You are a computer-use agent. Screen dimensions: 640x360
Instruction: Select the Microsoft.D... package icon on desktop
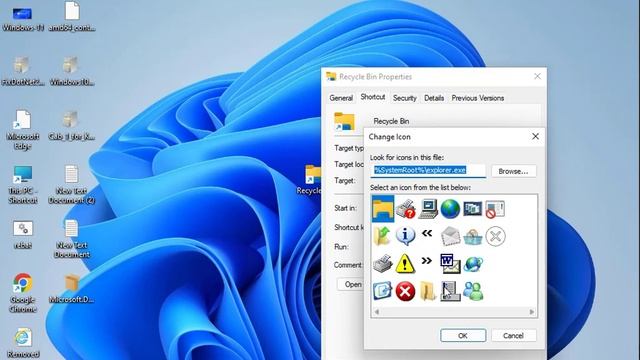click(71, 289)
